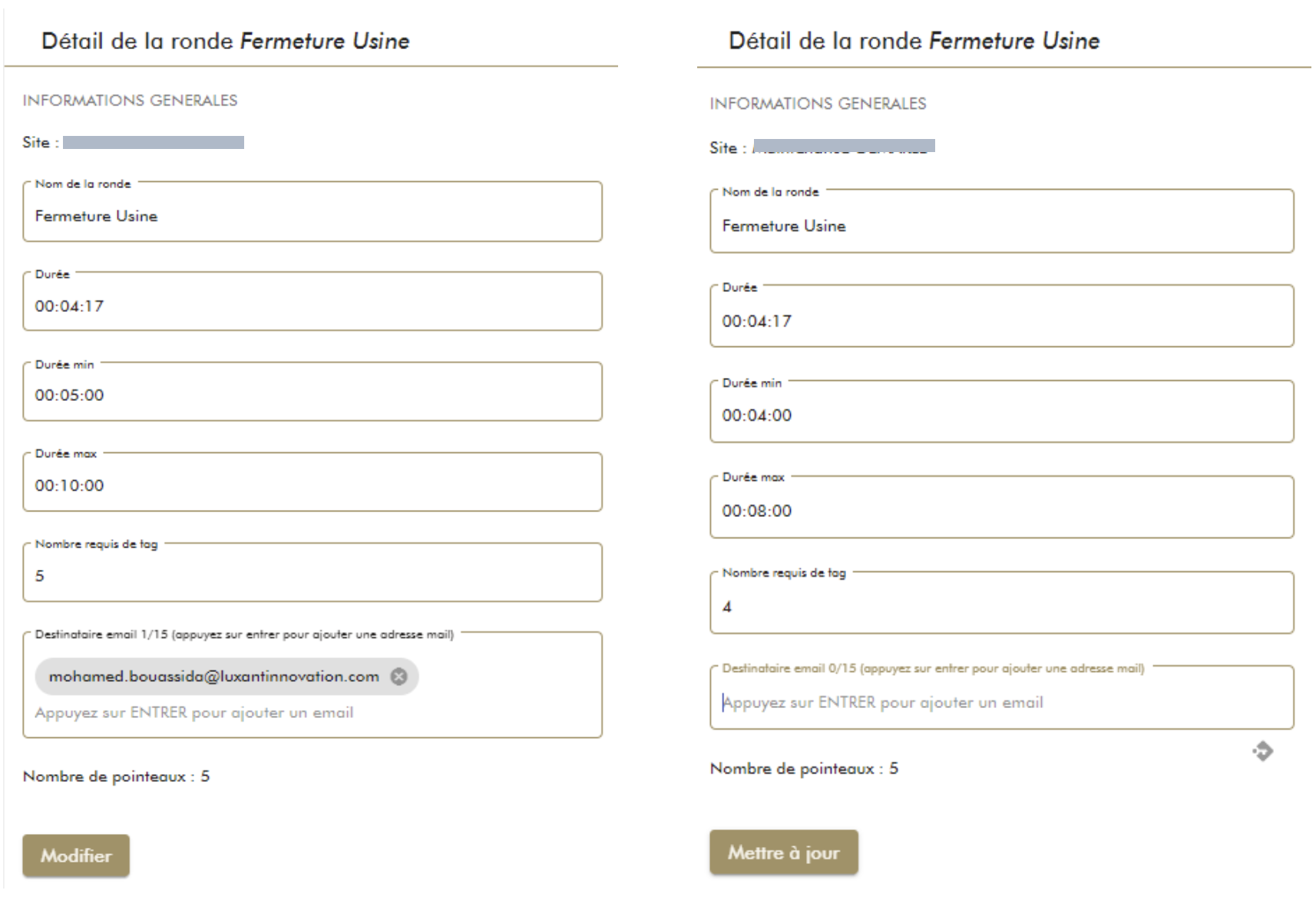The height and width of the screenshot is (897, 1316).
Task: Focus Nom de la ronde field above Modifier button
Action: pos(312,216)
